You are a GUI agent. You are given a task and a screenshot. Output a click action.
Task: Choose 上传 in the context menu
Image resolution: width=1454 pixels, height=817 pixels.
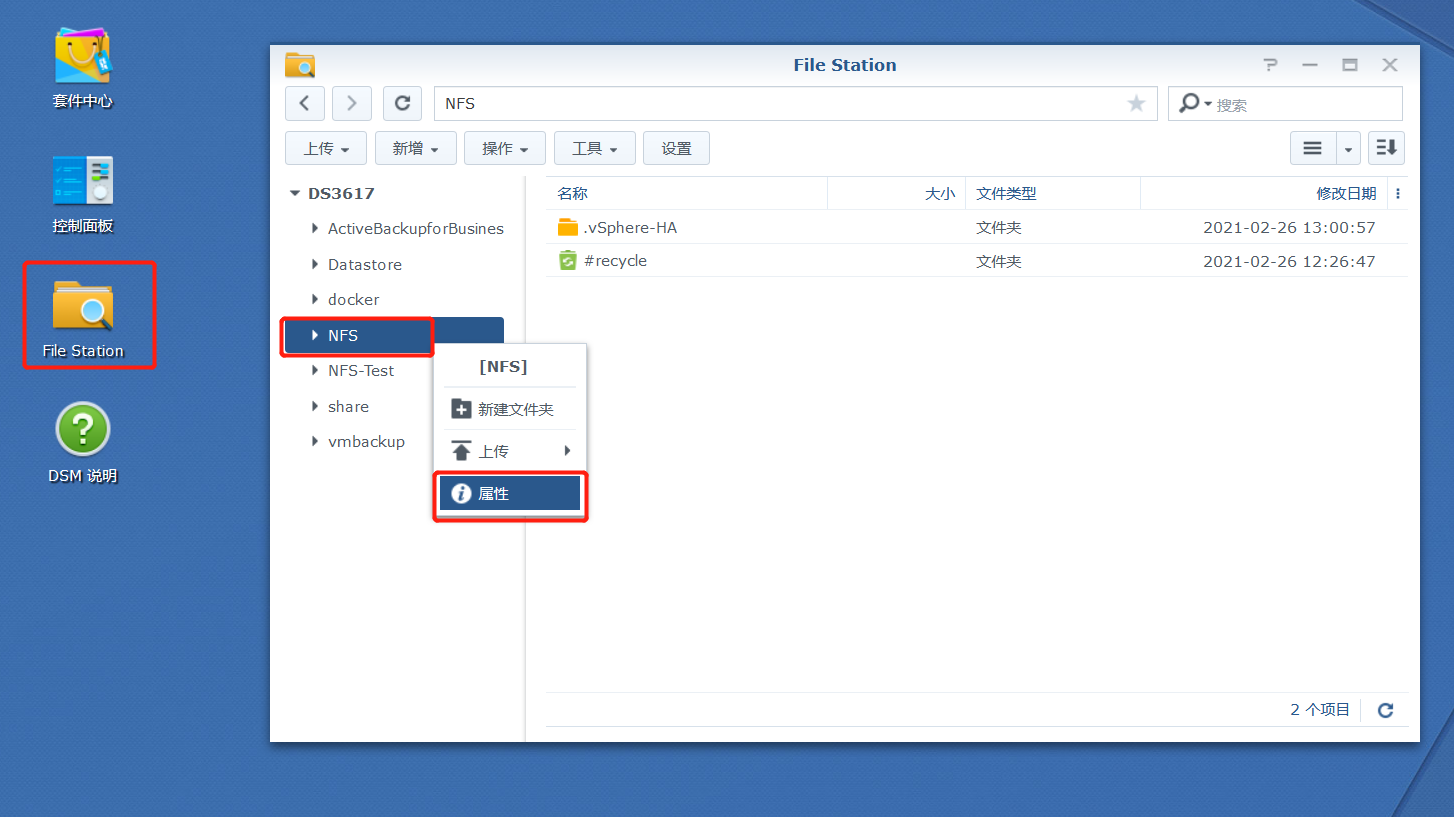click(x=510, y=451)
